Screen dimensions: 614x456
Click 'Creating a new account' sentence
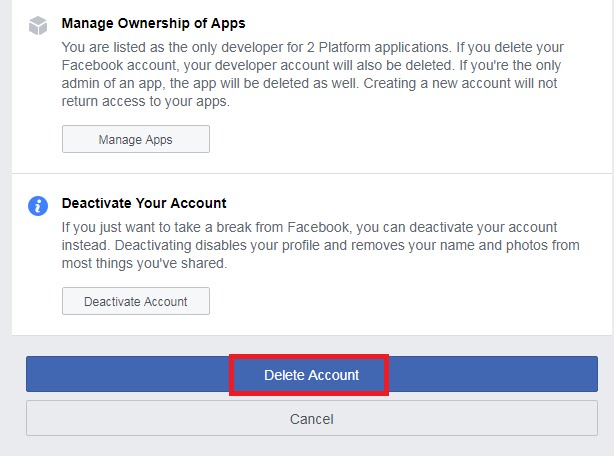pyautogui.click(x=437, y=83)
